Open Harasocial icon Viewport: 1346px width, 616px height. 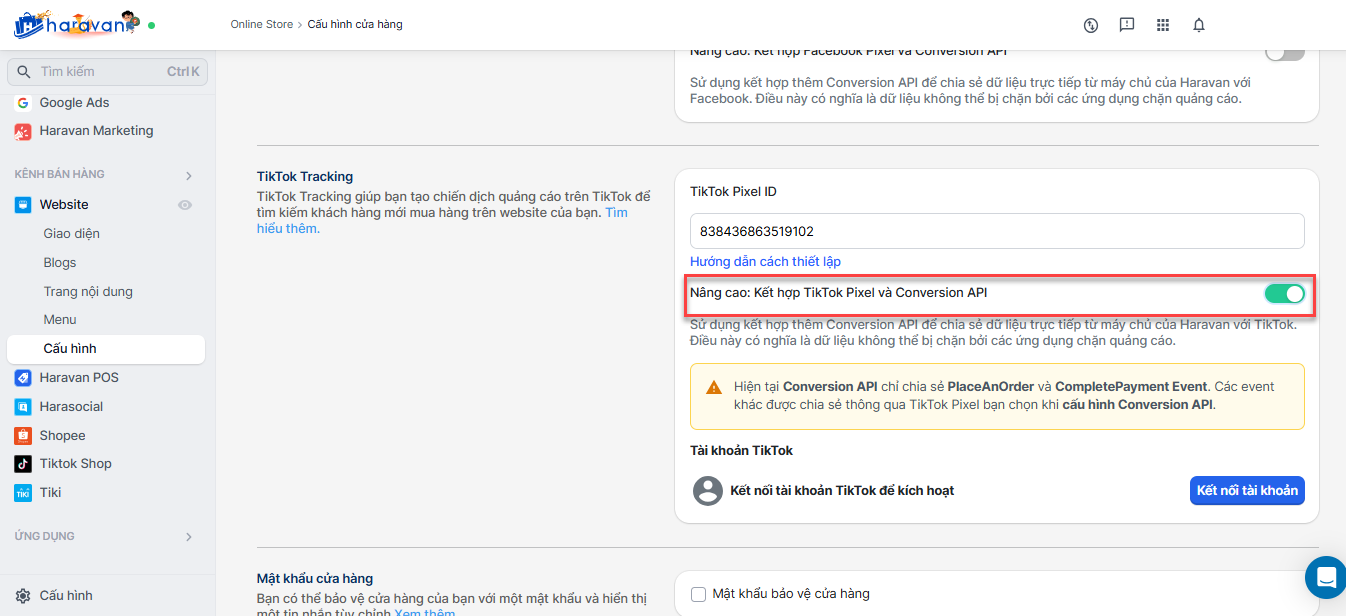(23, 407)
